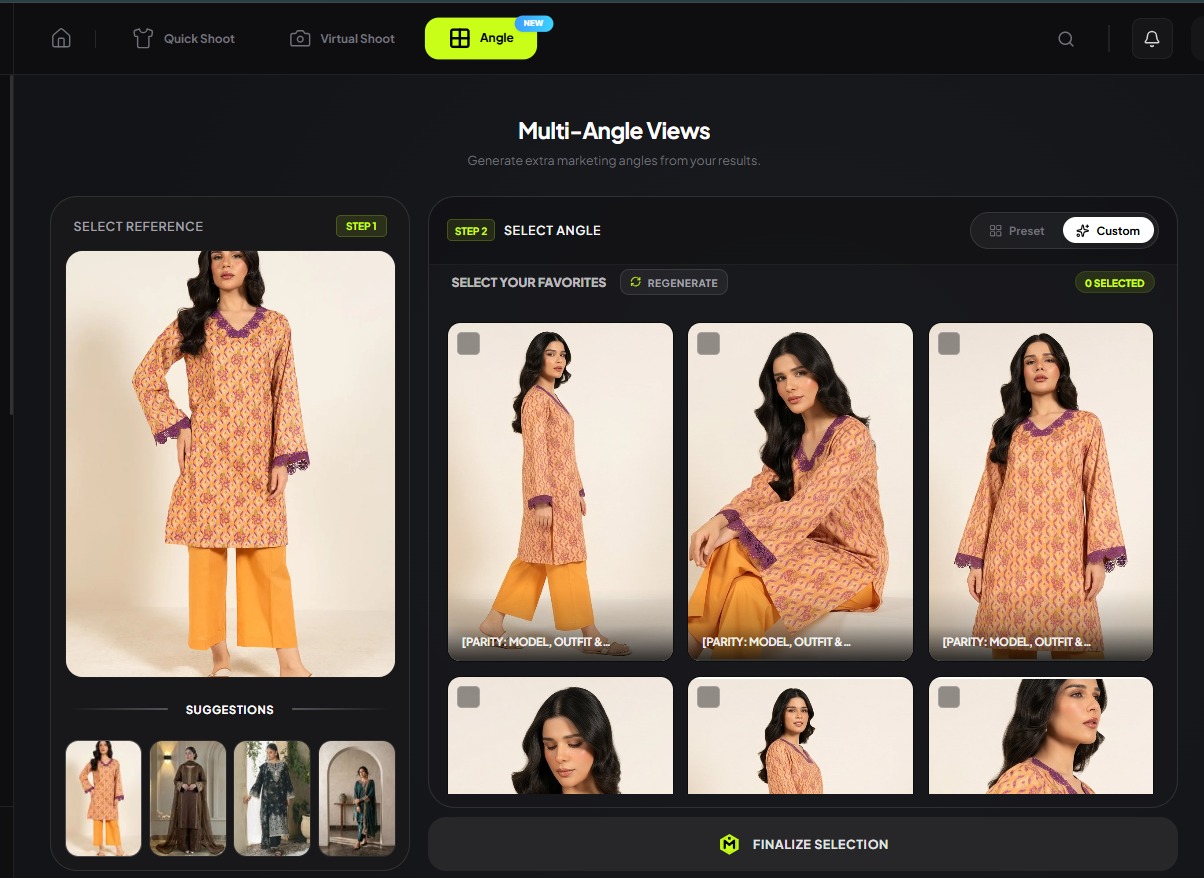Select the Quick Shoot shirt icon
The height and width of the screenshot is (878, 1204).
coord(143,38)
